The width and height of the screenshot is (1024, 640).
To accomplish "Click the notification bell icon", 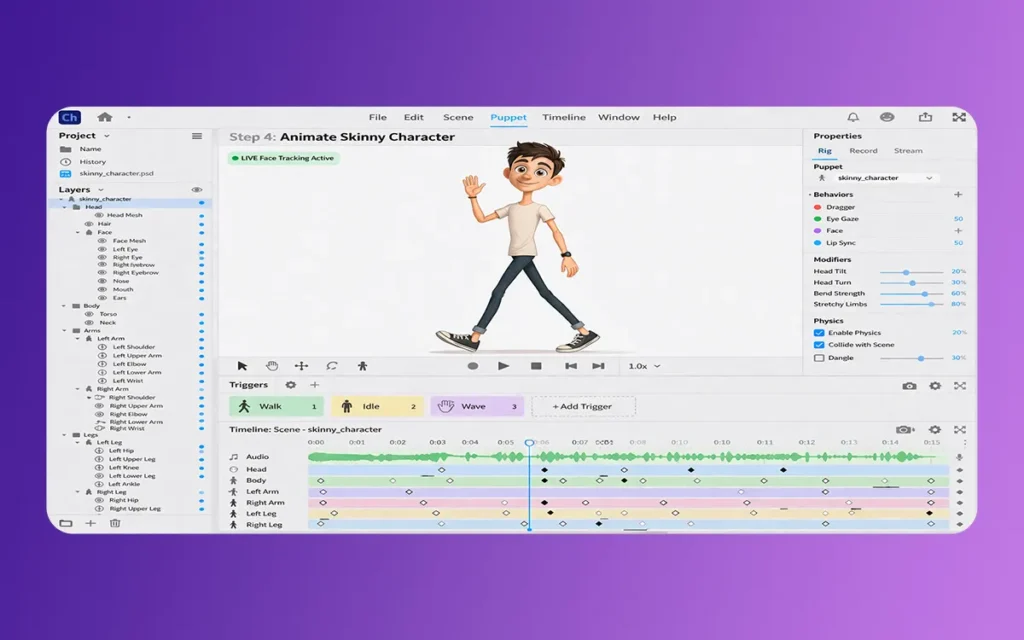I will [x=853, y=117].
